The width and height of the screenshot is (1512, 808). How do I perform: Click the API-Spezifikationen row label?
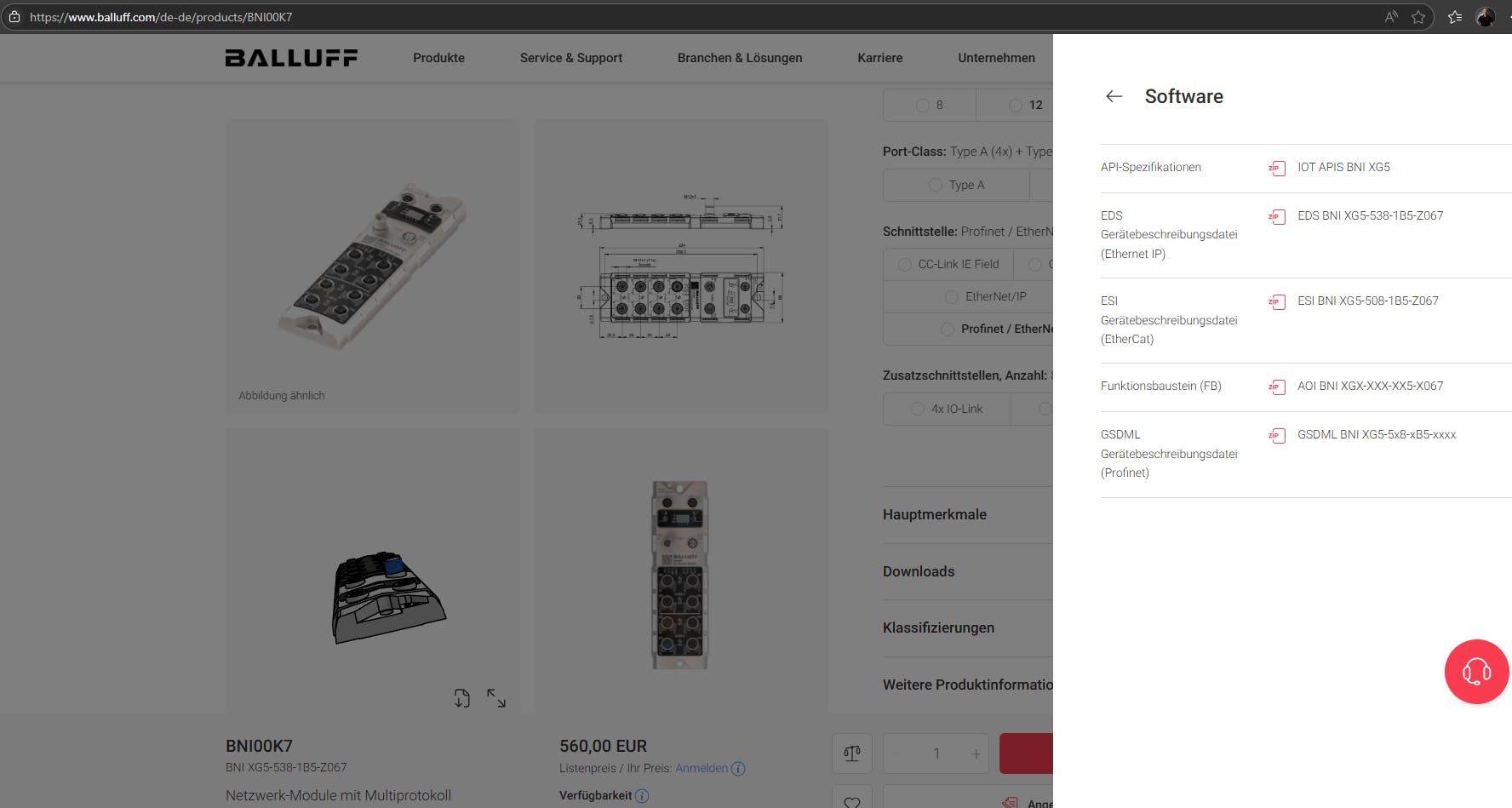click(x=1151, y=168)
